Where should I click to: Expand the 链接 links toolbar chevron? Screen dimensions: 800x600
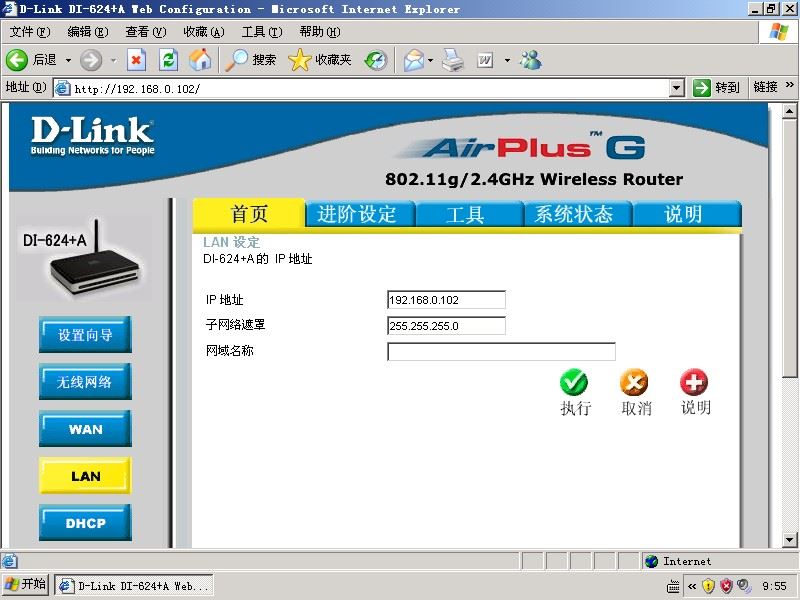click(x=790, y=85)
